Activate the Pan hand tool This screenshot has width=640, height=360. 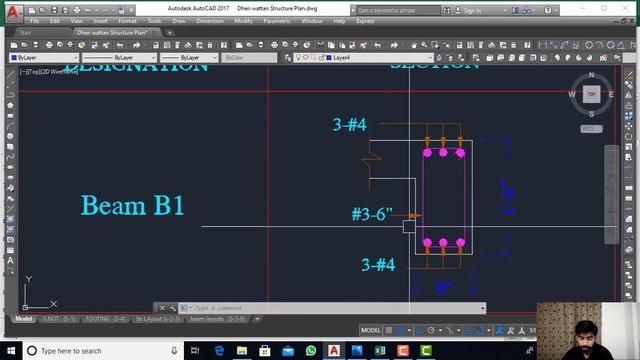pos(413,45)
